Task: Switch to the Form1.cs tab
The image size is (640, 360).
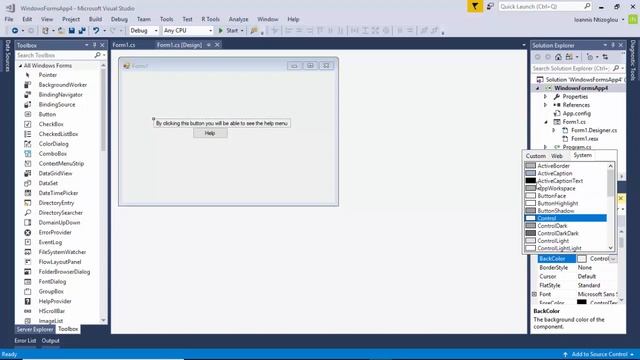Action: pyautogui.click(x=124, y=45)
